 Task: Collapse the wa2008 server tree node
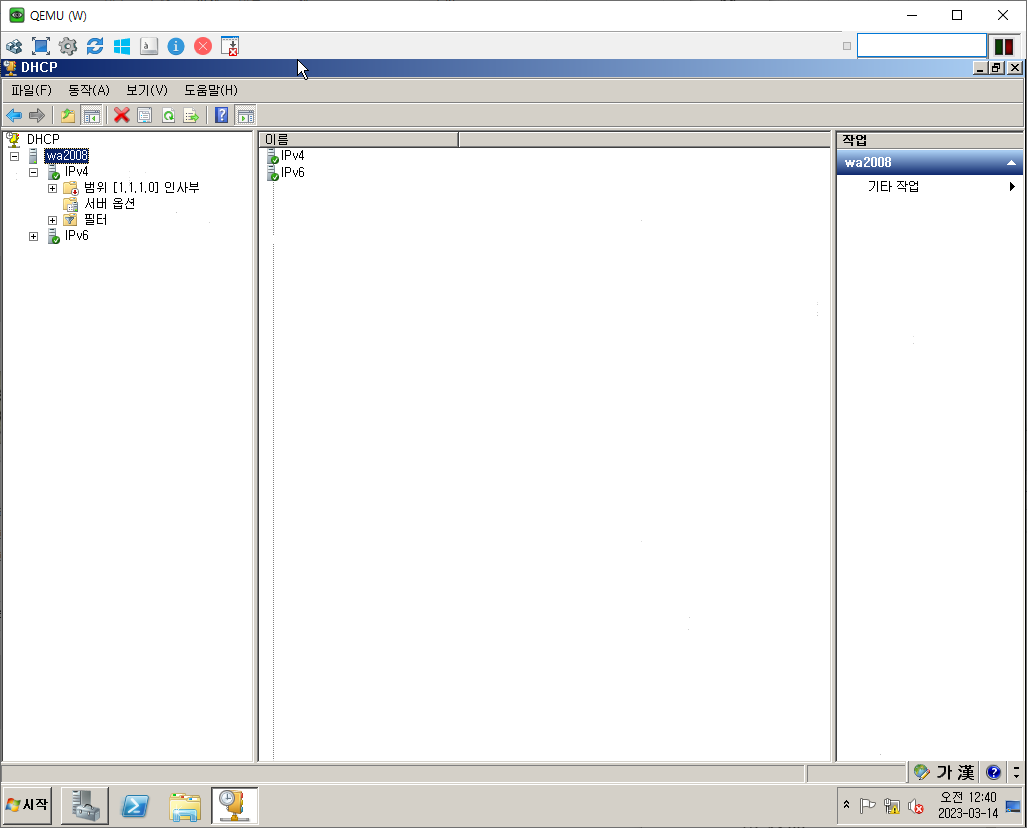tap(14, 156)
